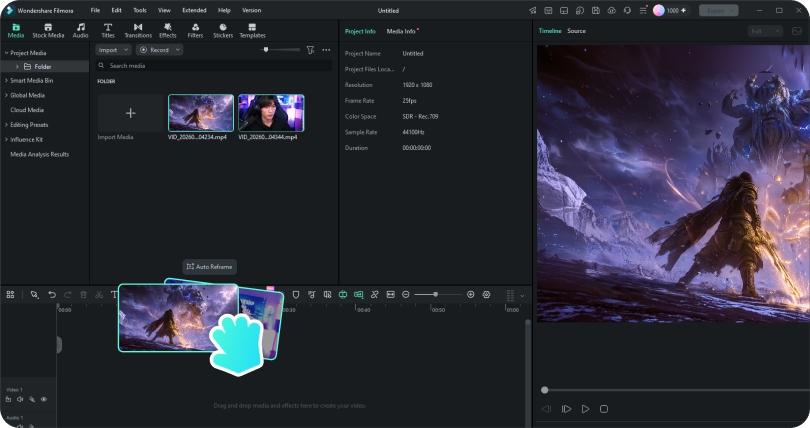Open the three-dot more options in media panel
This screenshot has width=810, height=428.
point(326,50)
